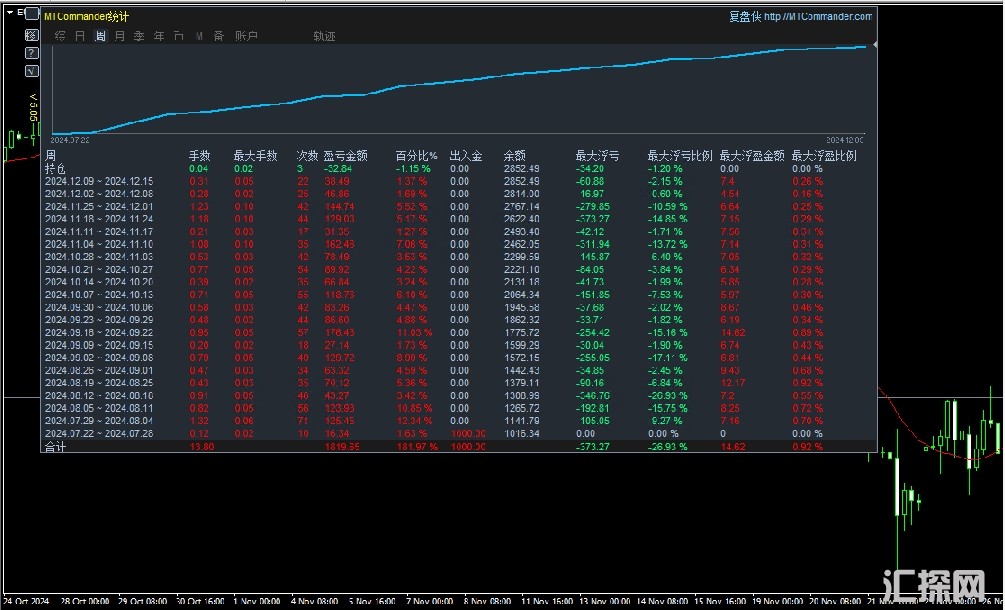
Task: Click the 移 icon in left sidebar
Action: [x=31, y=35]
